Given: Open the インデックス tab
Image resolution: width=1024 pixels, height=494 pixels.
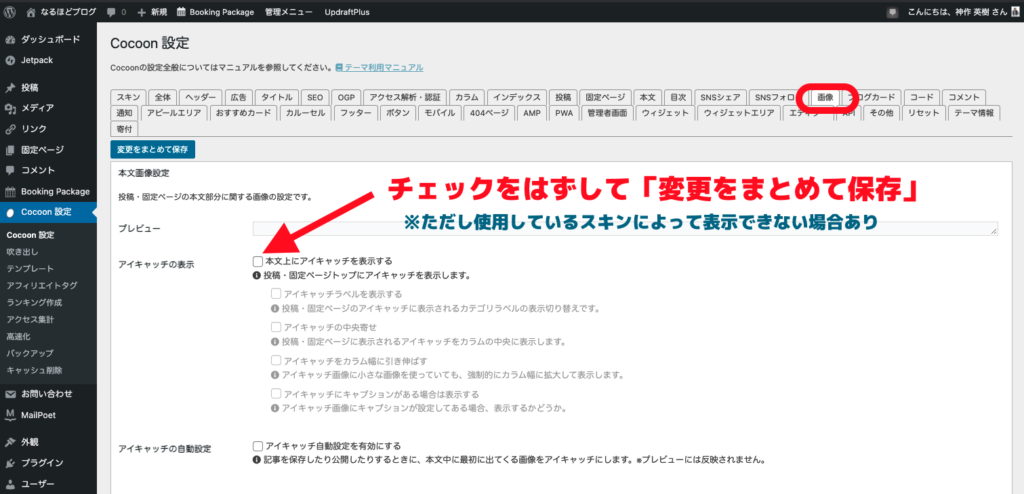Looking at the screenshot, I should click(x=517, y=97).
